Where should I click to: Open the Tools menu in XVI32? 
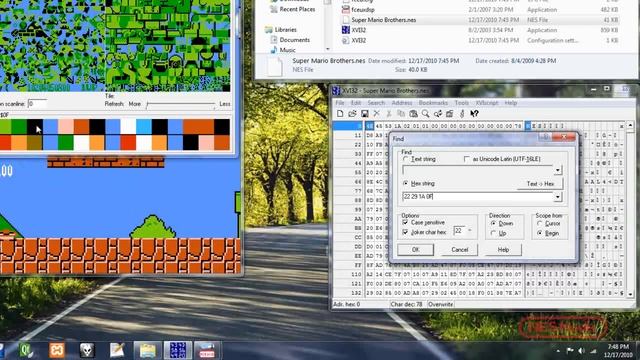pyautogui.click(x=462, y=103)
